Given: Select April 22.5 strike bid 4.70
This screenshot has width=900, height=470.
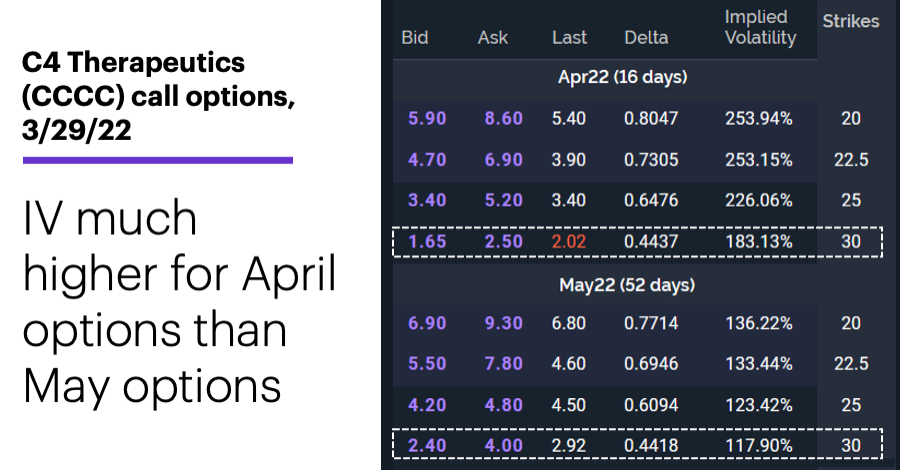Looking at the screenshot, I should coord(427,160).
